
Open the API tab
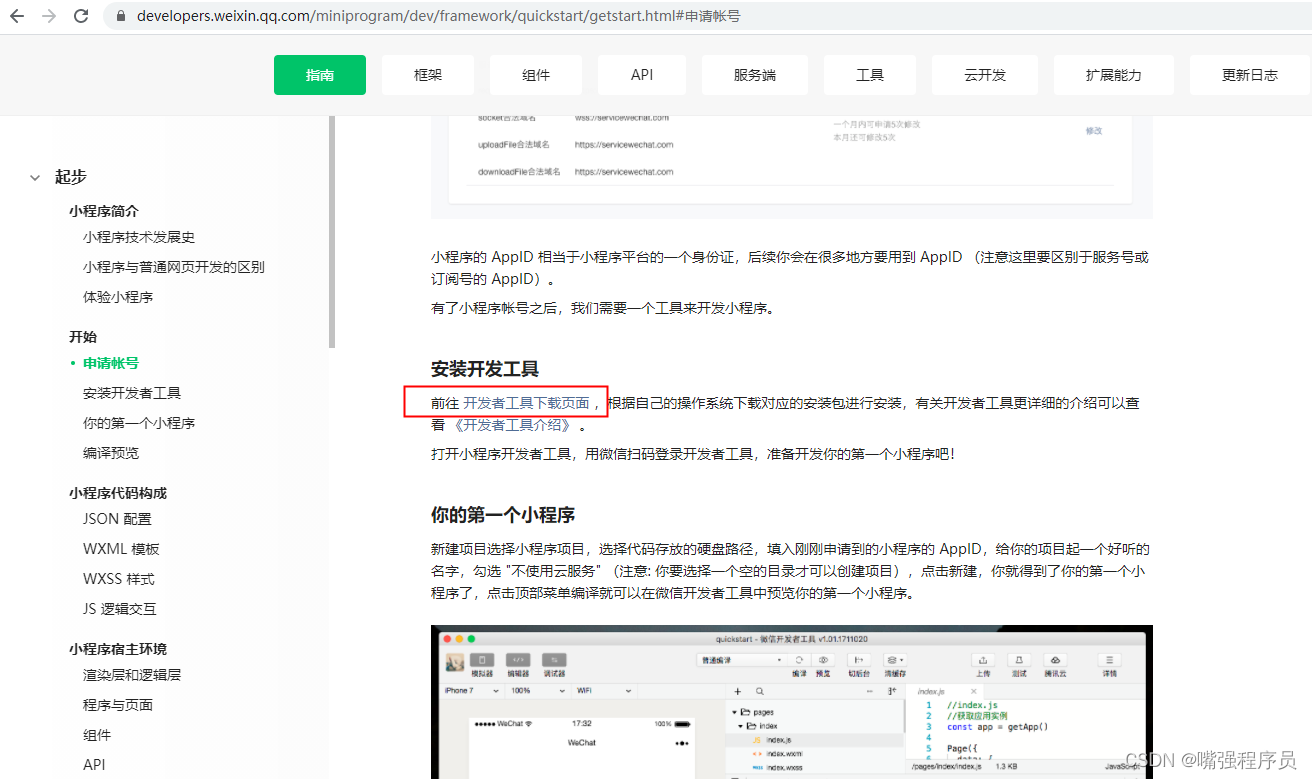click(642, 75)
